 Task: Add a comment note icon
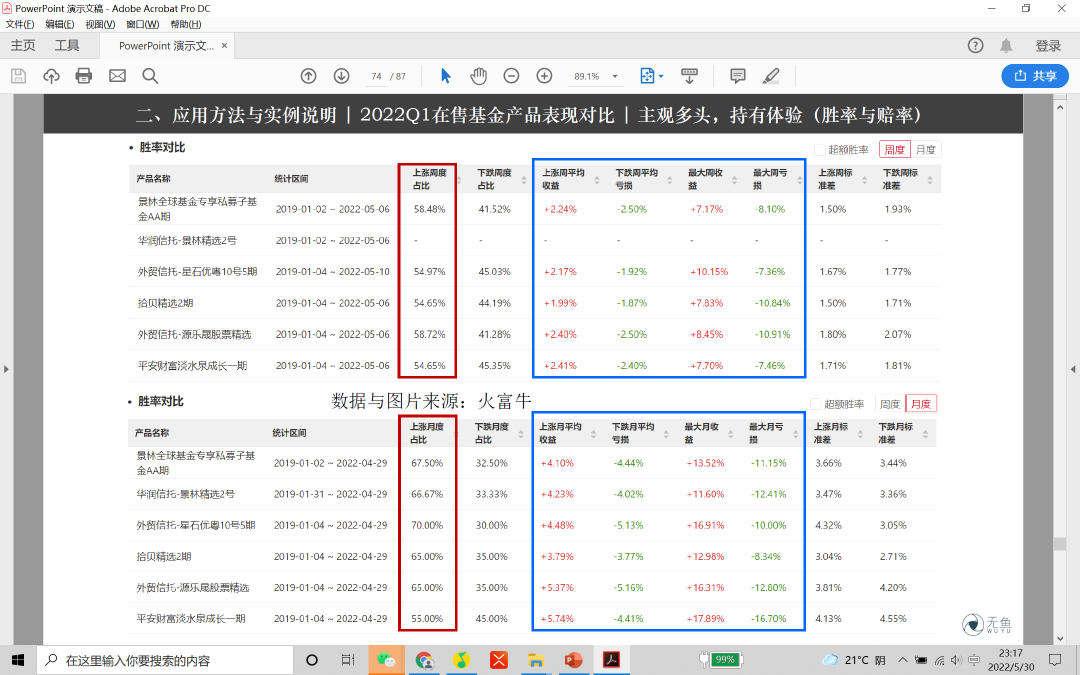[738, 76]
